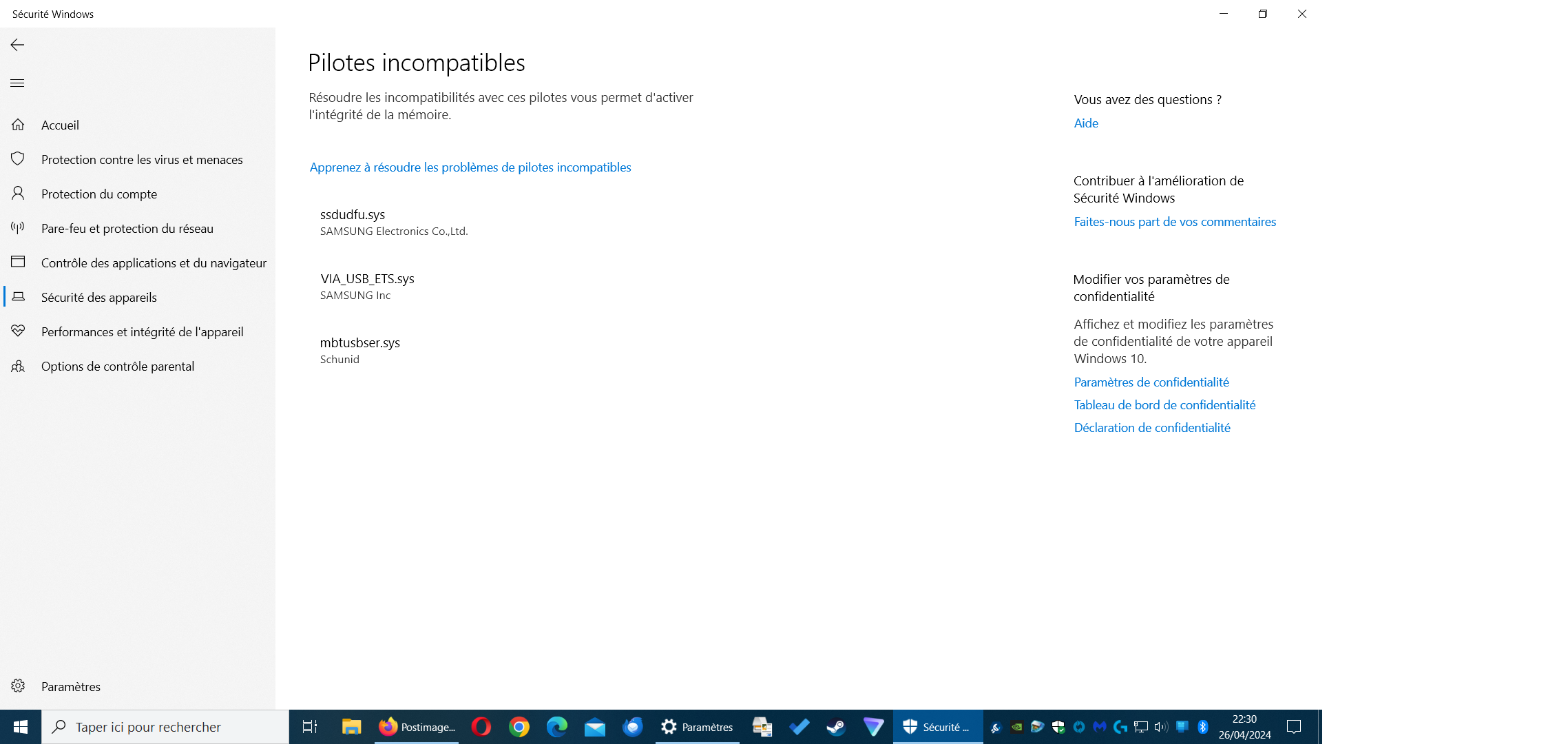Open Options de contrôle parental
This screenshot has height=751, width=1568.
click(x=117, y=367)
